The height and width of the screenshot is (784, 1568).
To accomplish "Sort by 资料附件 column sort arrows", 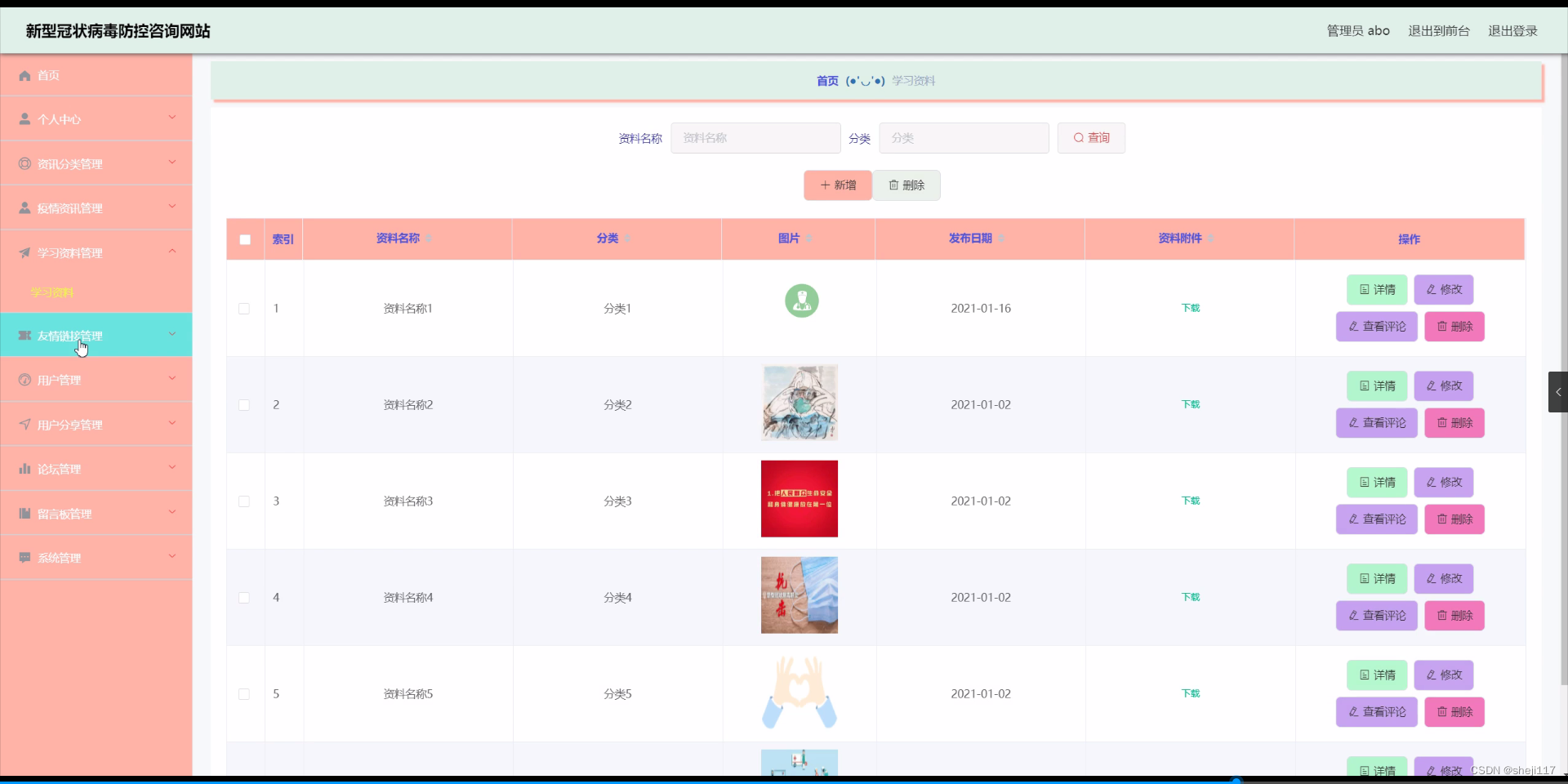I will pyautogui.click(x=1211, y=238).
